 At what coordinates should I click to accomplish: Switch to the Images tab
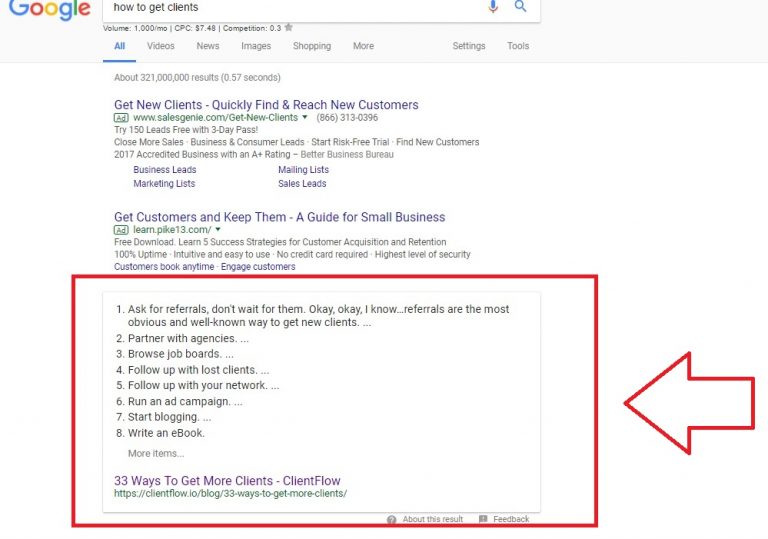tap(255, 46)
